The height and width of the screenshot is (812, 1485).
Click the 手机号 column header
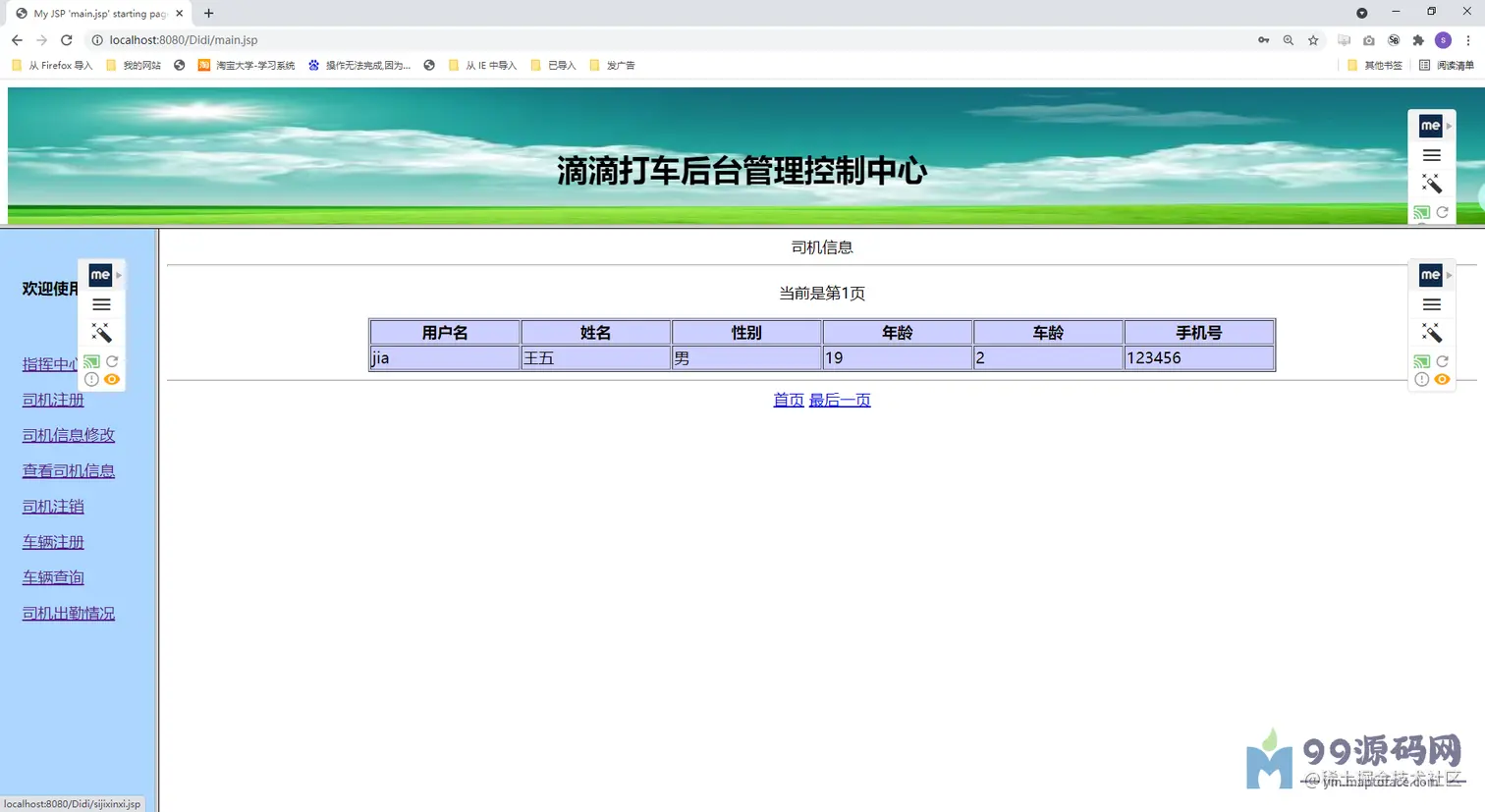click(x=1199, y=333)
